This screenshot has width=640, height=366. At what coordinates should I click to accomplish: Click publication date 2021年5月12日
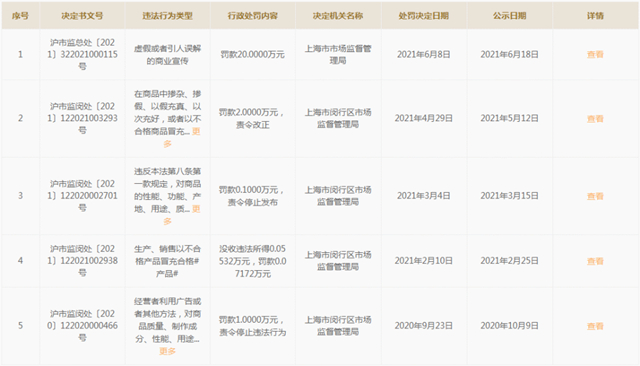pos(509,118)
